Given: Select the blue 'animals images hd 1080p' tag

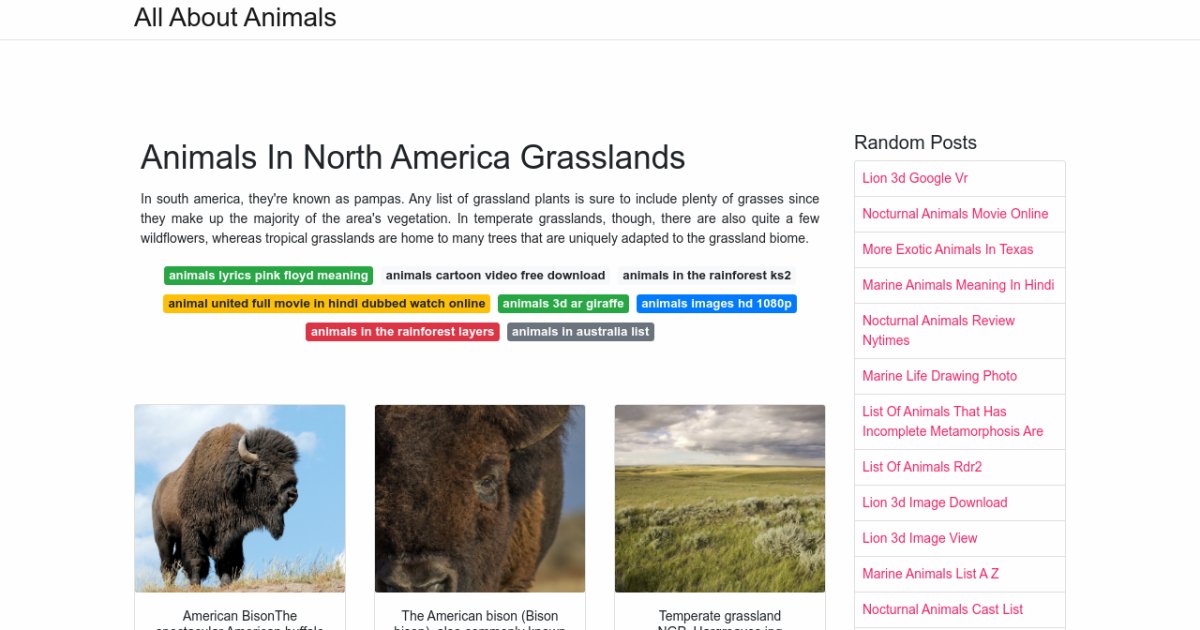Looking at the screenshot, I should point(716,303).
